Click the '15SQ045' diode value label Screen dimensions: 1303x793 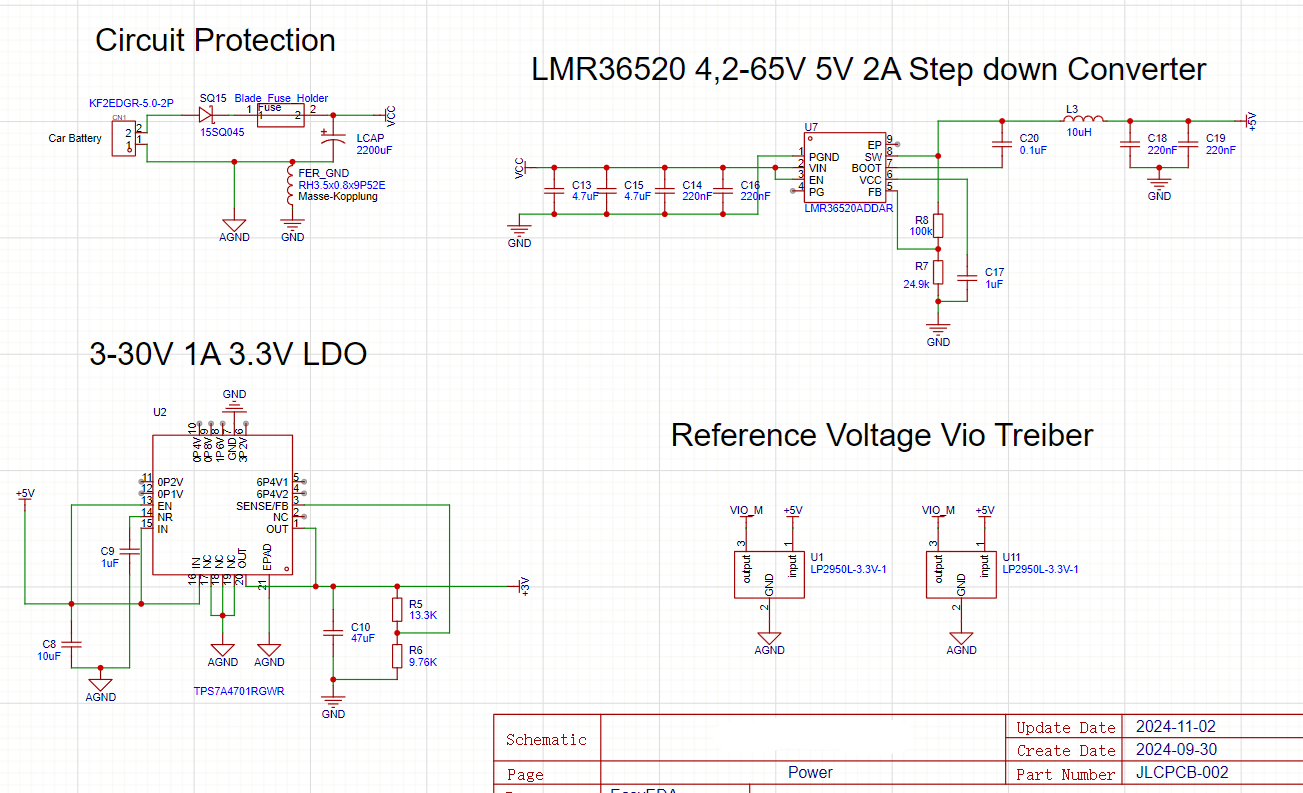pyautogui.click(x=222, y=132)
